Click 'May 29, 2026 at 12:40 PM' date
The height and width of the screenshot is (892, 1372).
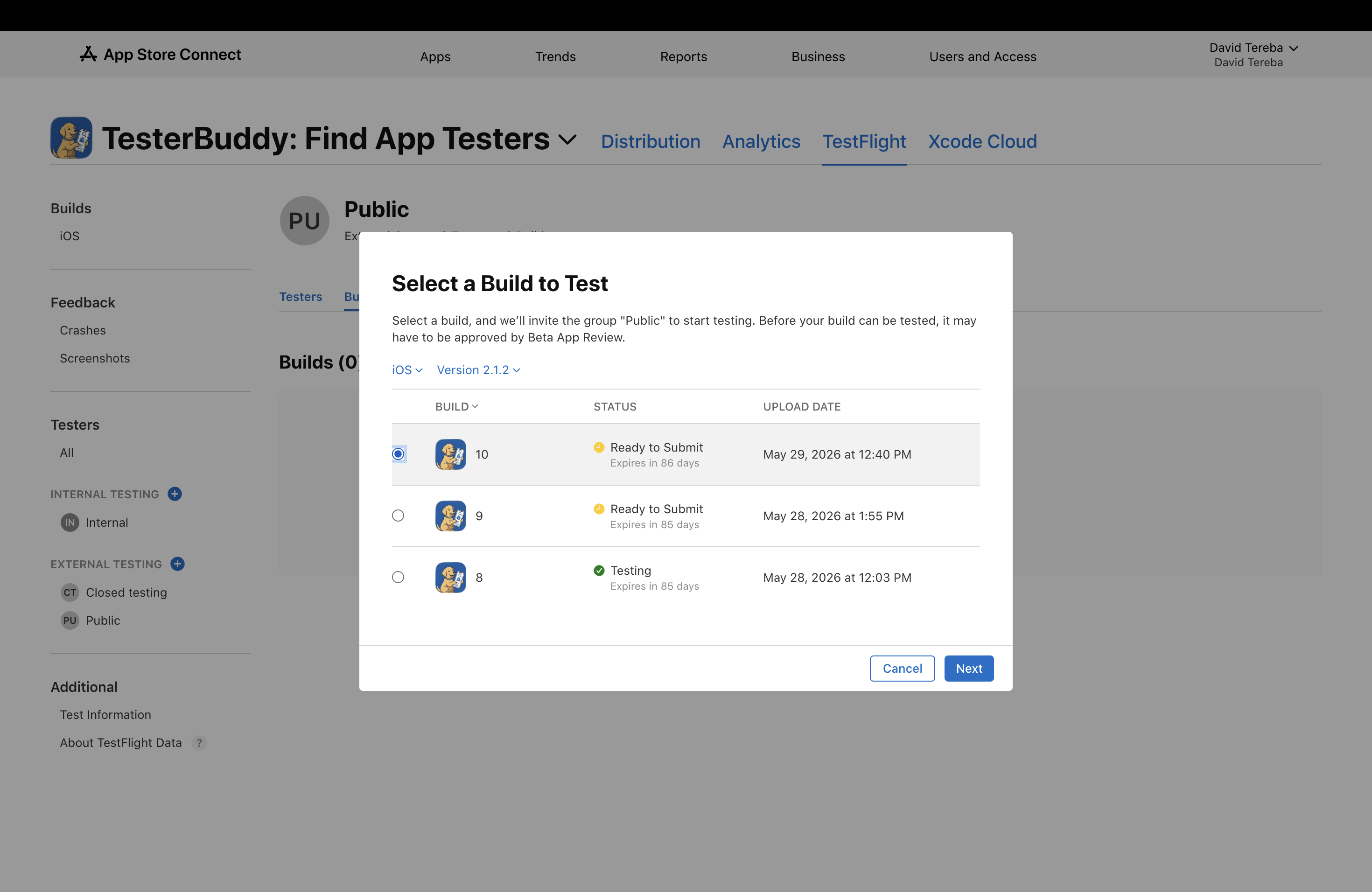(837, 454)
